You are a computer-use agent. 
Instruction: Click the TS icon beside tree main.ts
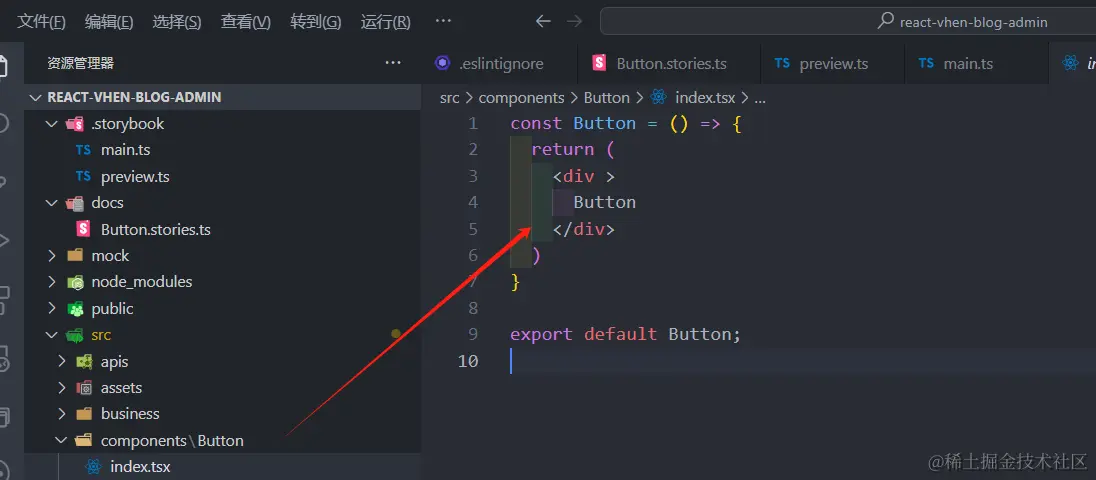point(83,150)
